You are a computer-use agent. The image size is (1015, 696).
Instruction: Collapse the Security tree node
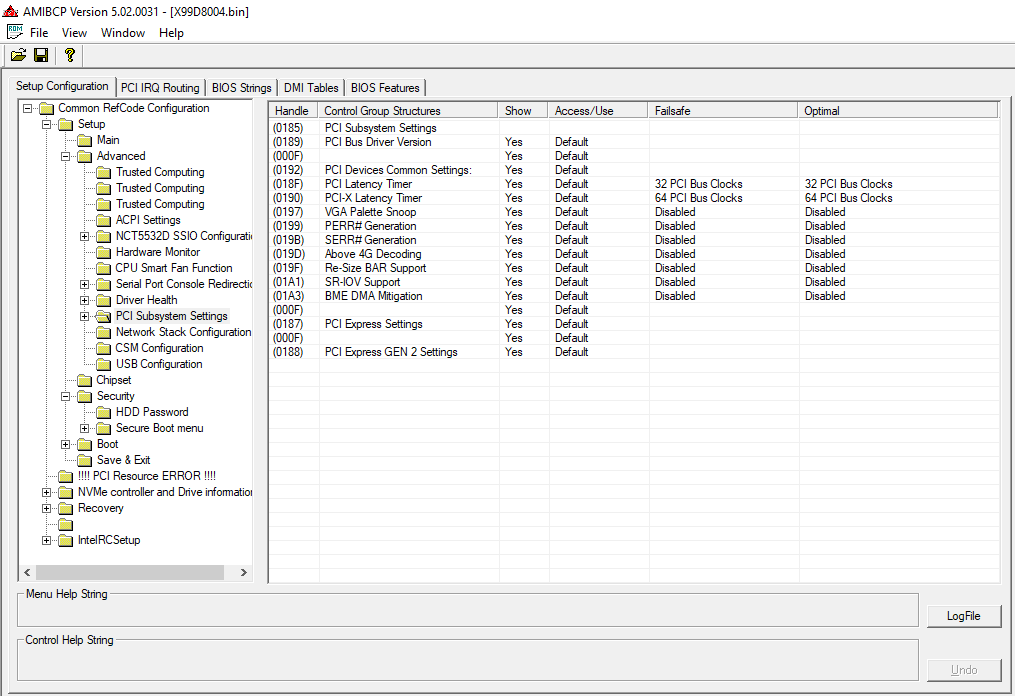click(65, 396)
